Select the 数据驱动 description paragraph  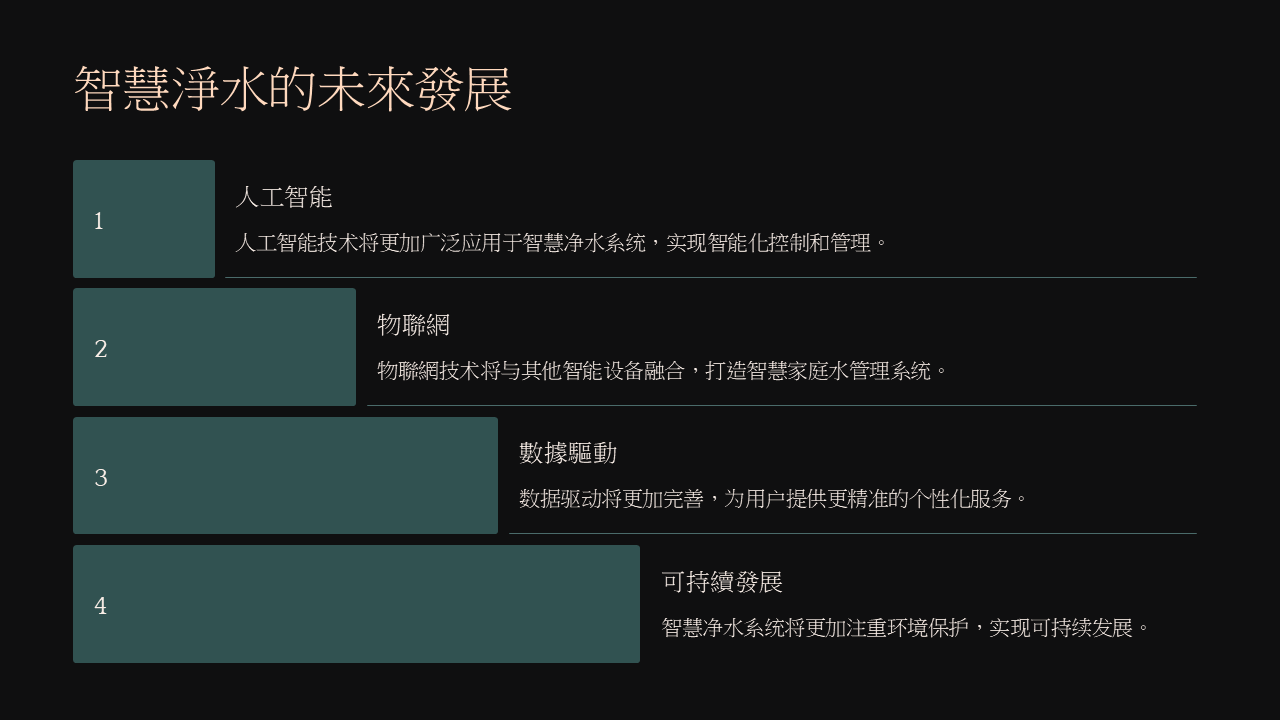tap(774, 499)
